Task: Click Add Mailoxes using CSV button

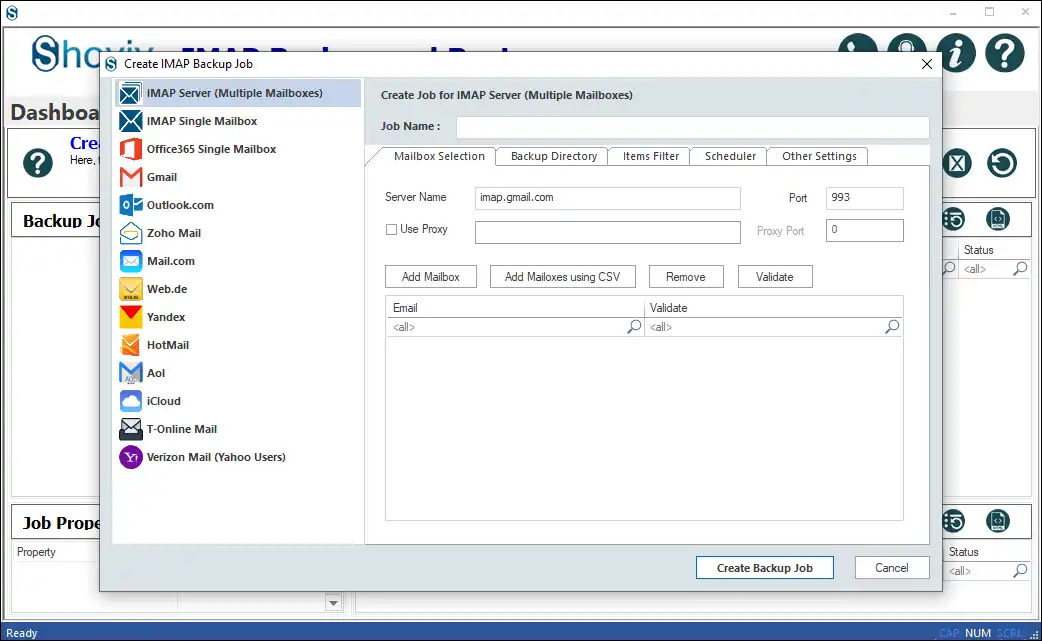Action: (x=562, y=277)
